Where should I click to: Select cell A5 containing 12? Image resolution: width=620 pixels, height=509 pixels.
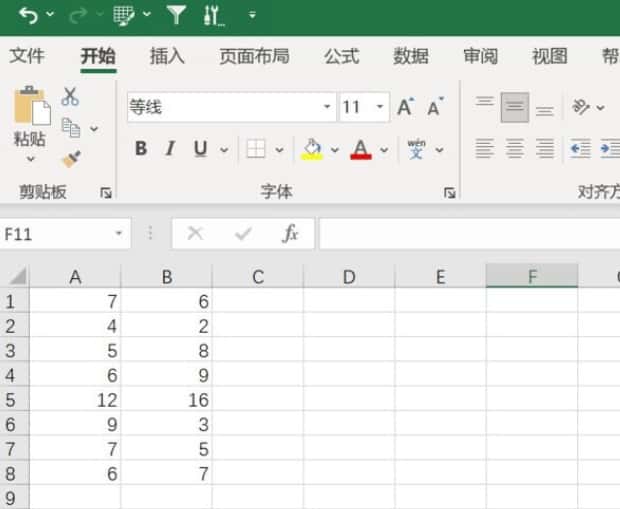pos(75,400)
